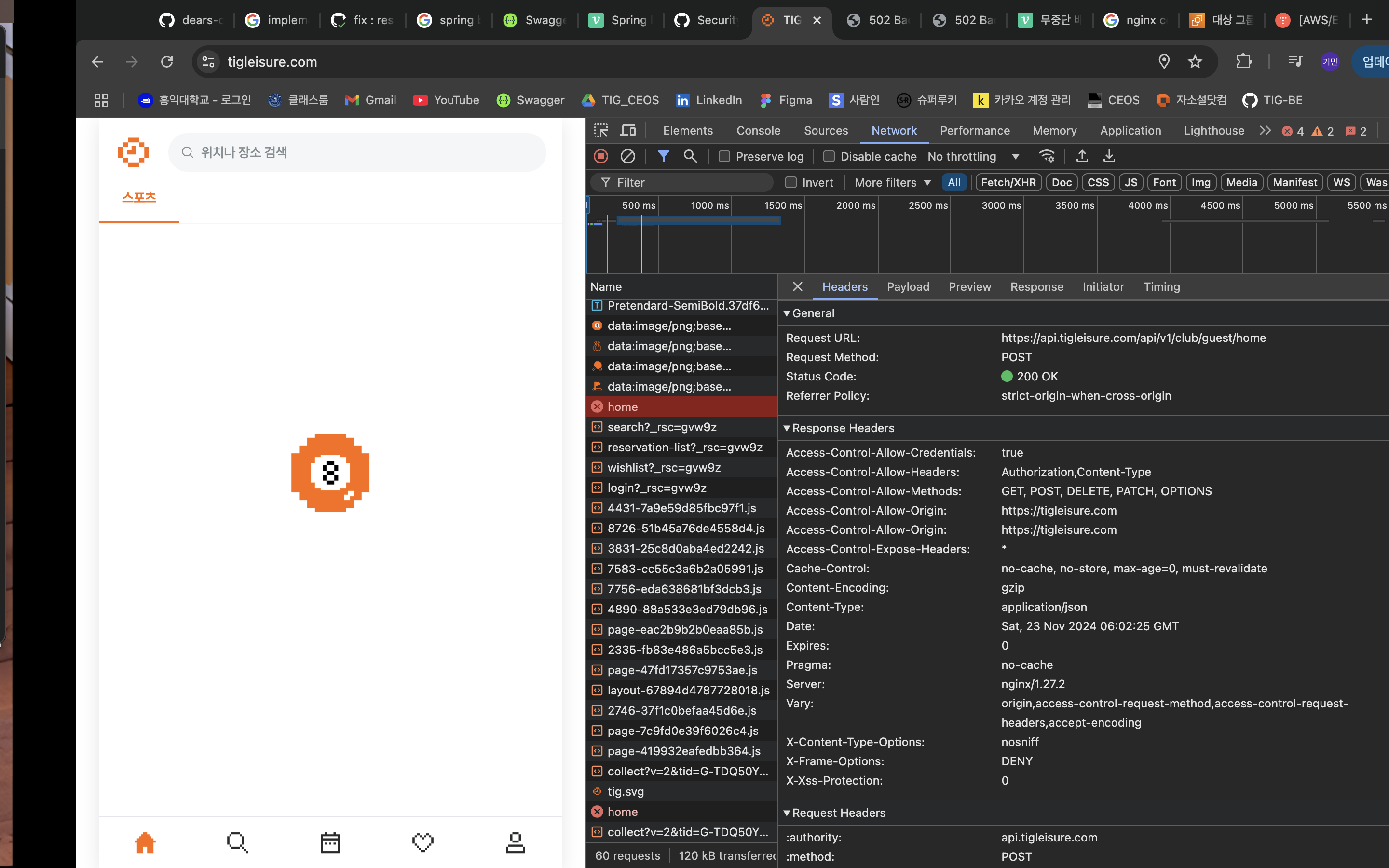
Task: Tick the Invert filter checkbox
Action: [x=791, y=183]
